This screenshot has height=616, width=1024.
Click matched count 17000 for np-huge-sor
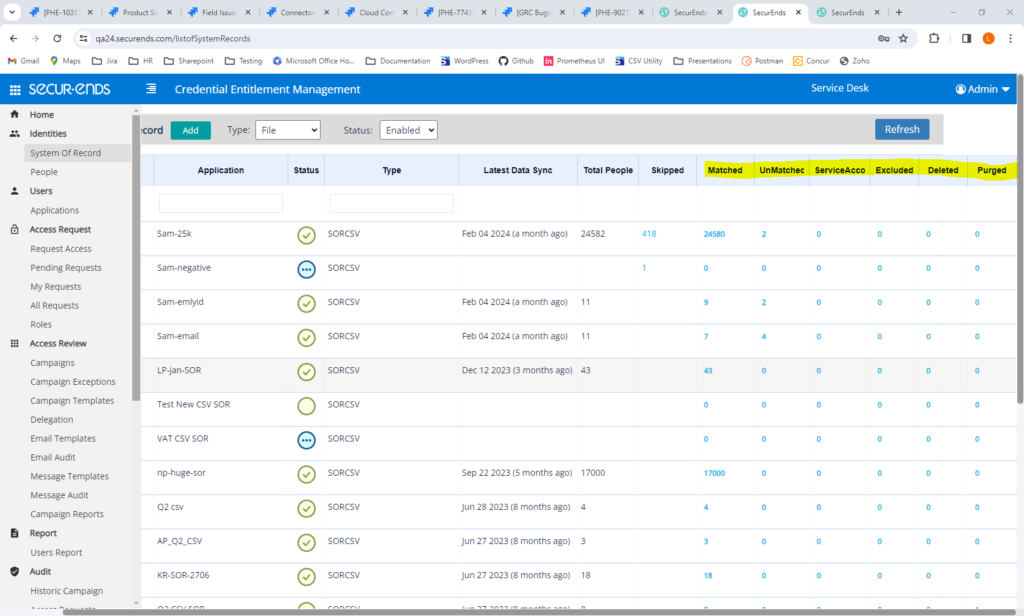pos(714,473)
